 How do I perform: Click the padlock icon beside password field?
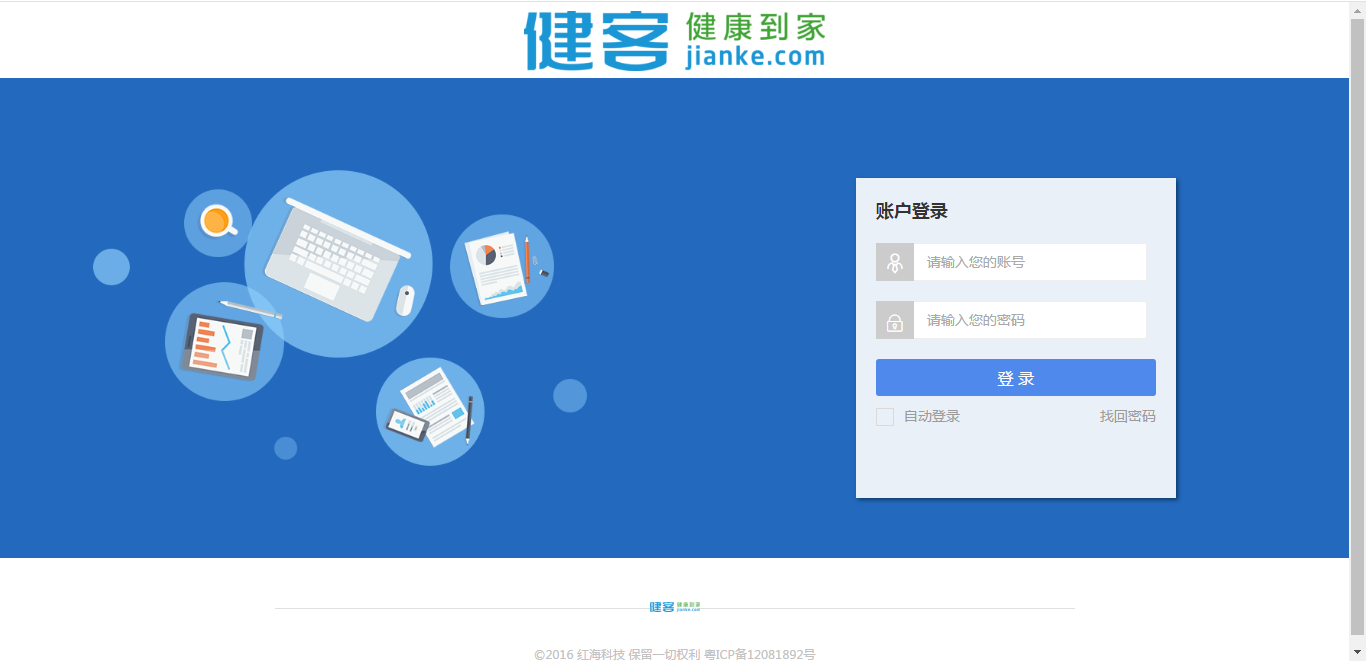click(x=895, y=320)
